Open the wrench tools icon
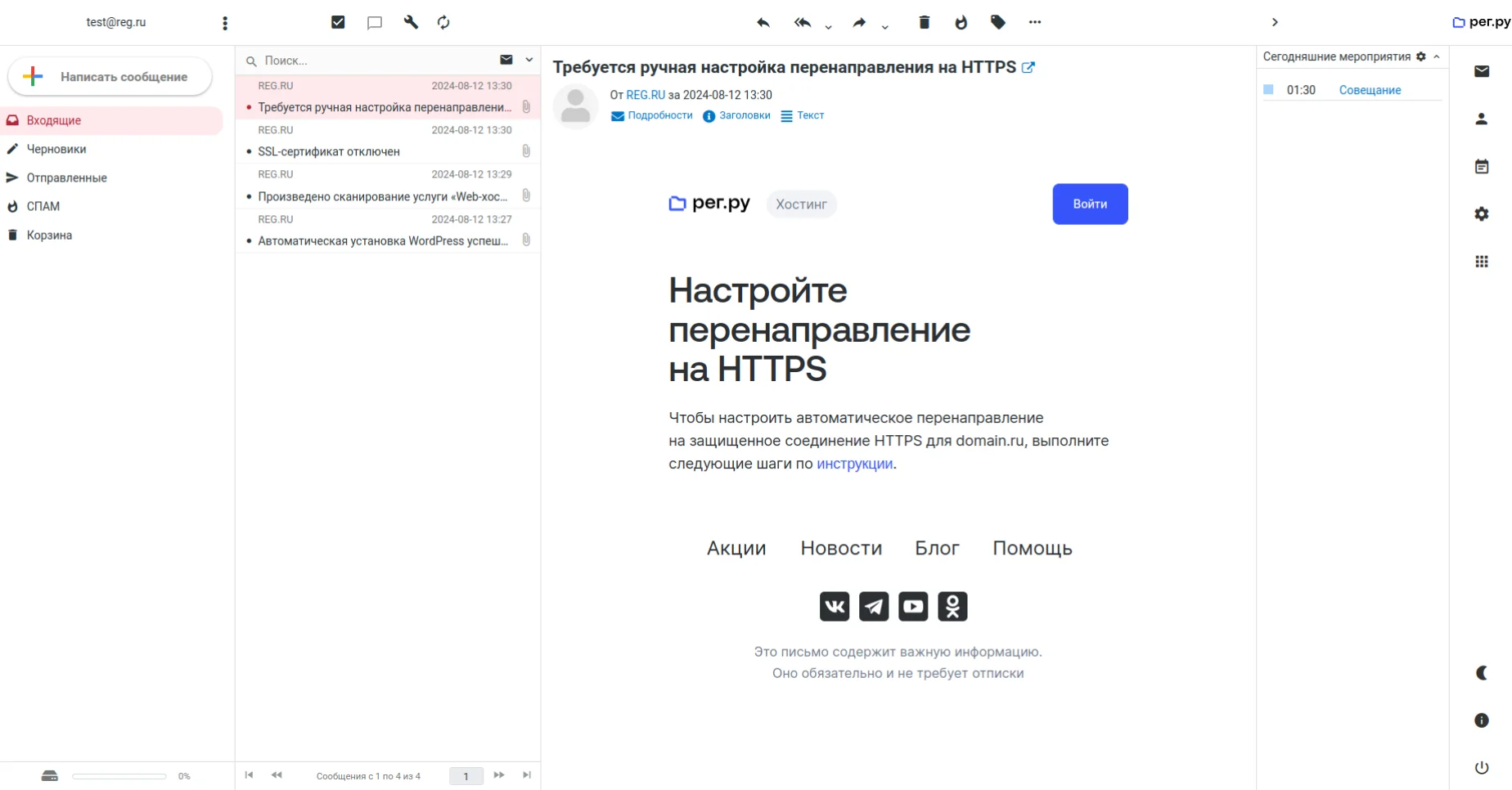This screenshot has height=790, width=1512. [x=411, y=22]
